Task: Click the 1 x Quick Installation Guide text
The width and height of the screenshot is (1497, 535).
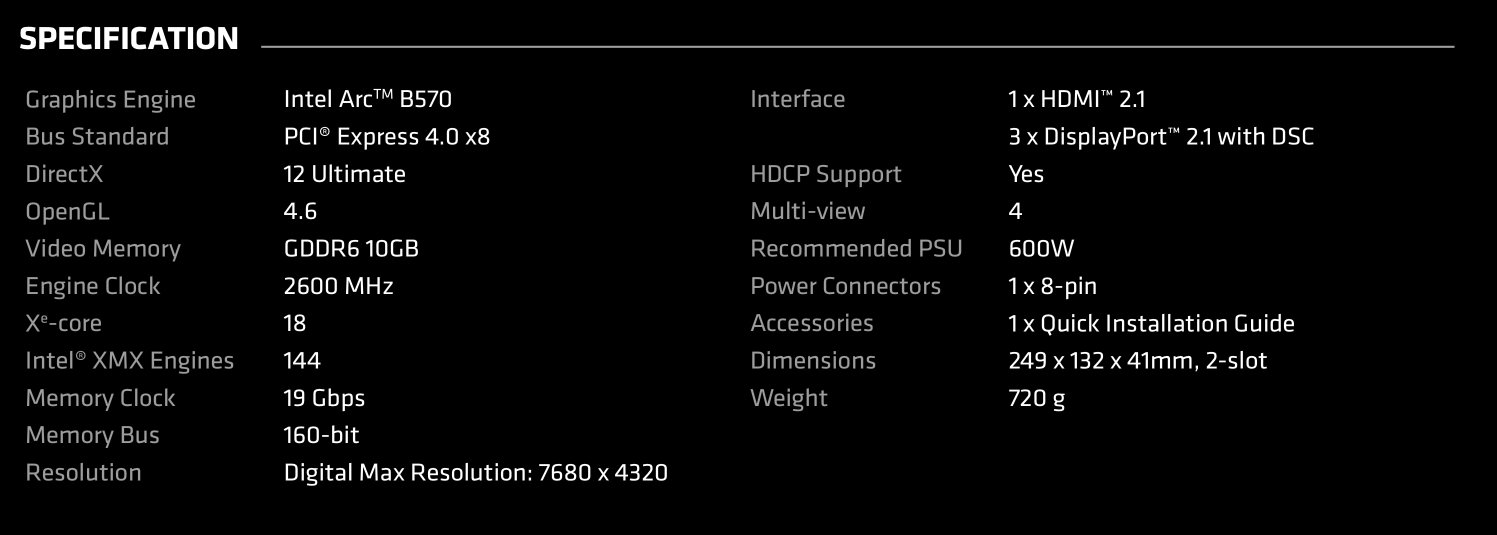Action: click(x=1152, y=324)
